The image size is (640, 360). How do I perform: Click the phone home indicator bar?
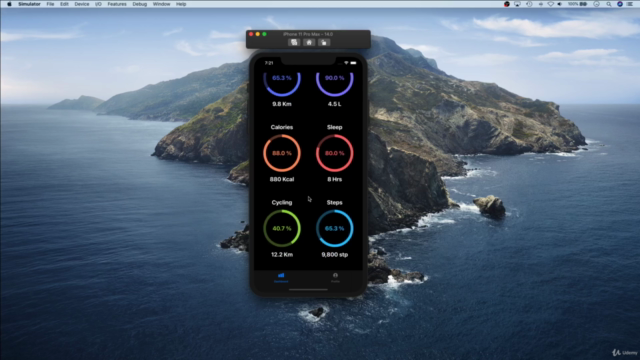tap(308, 289)
